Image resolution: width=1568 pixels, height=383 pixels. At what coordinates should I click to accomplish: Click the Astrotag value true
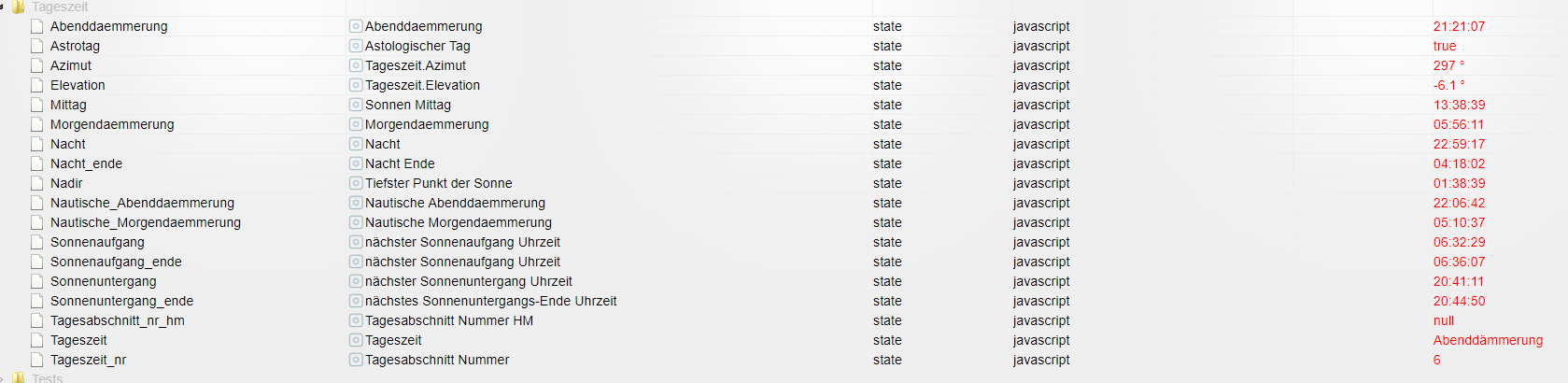(1444, 46)
